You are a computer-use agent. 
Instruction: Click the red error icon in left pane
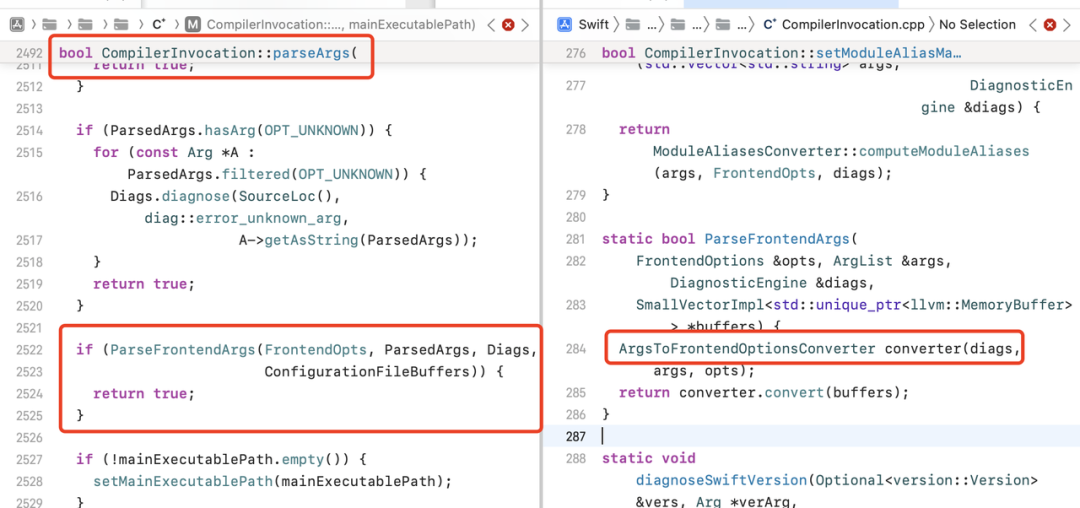[x=508, y=24]
